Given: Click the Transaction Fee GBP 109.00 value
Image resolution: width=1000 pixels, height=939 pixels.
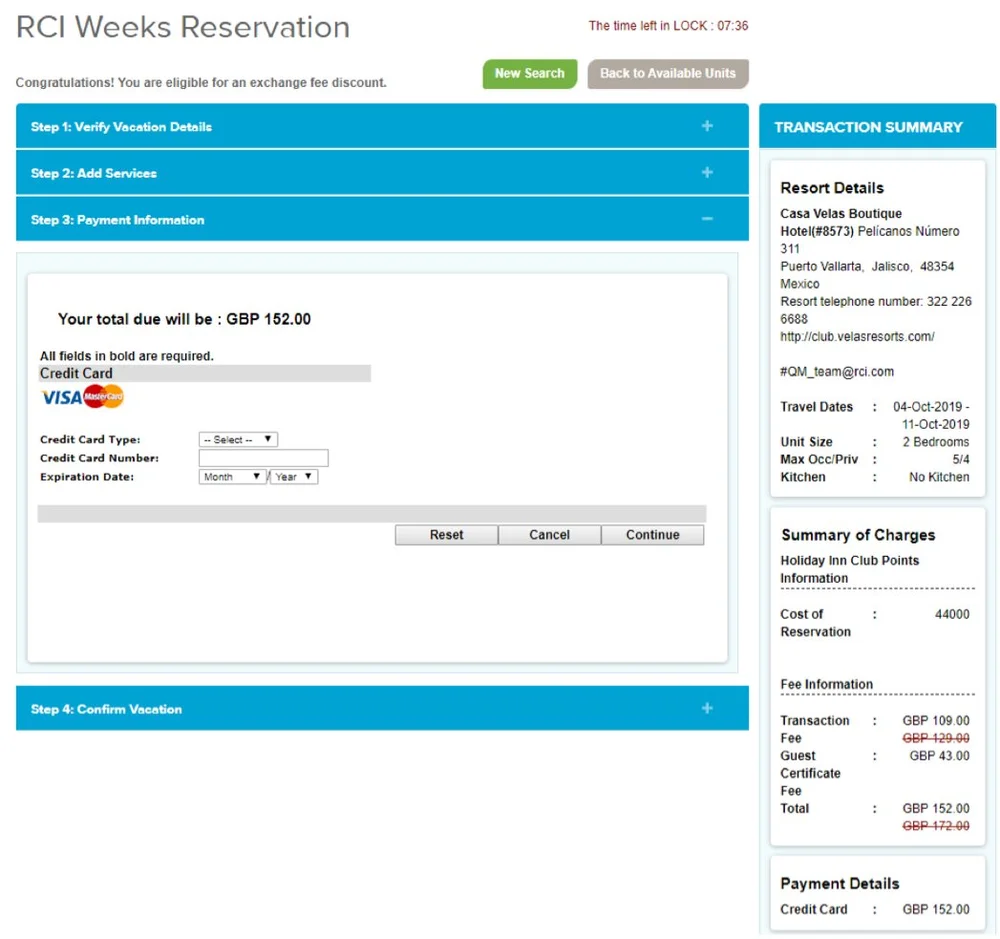Looking at the screenshot, I should click(936, 721).
